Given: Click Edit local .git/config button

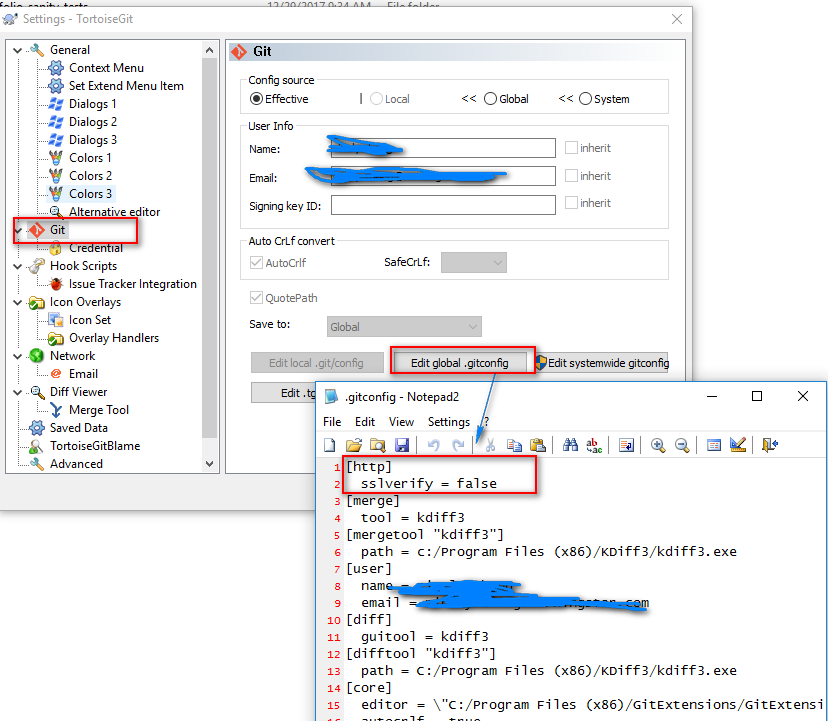Looking at the screenshot, I should coord(317,363).
